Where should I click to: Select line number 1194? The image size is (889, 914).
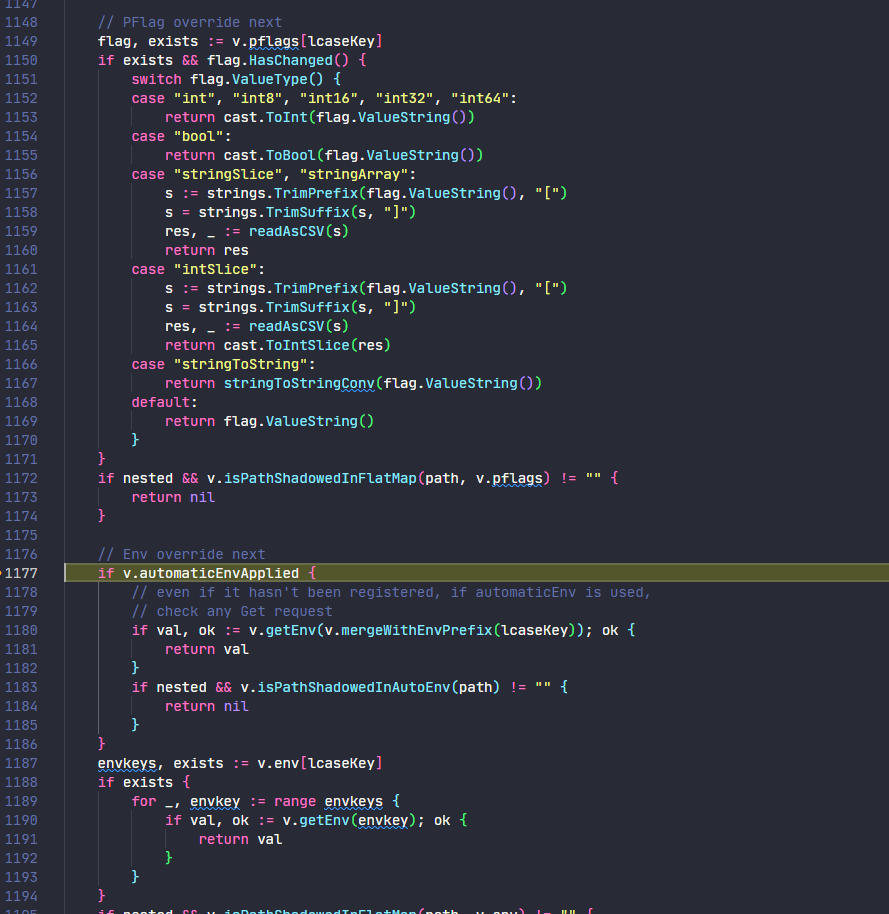[22, 896]
